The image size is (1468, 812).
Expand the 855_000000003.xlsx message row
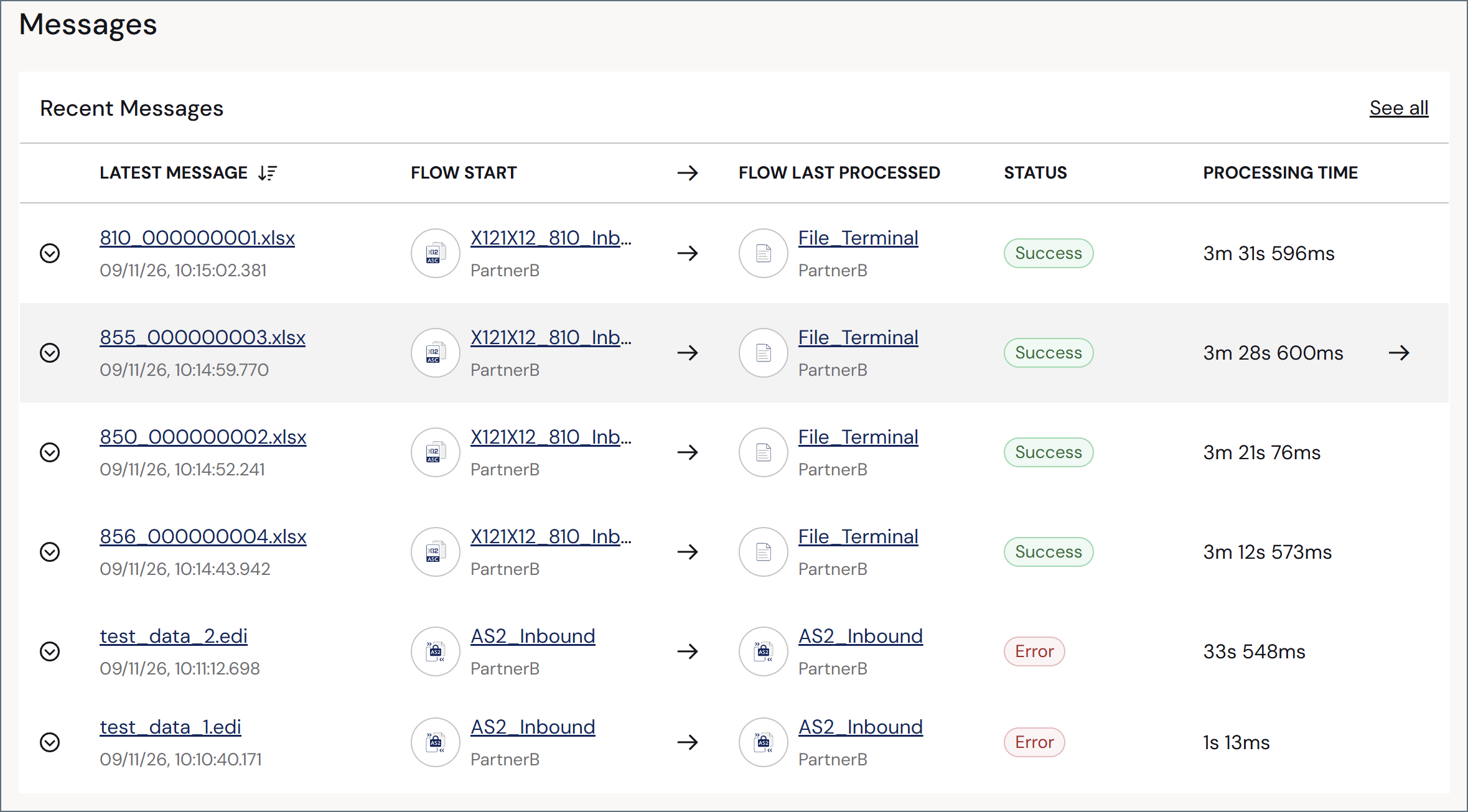(x=50, y=353)
